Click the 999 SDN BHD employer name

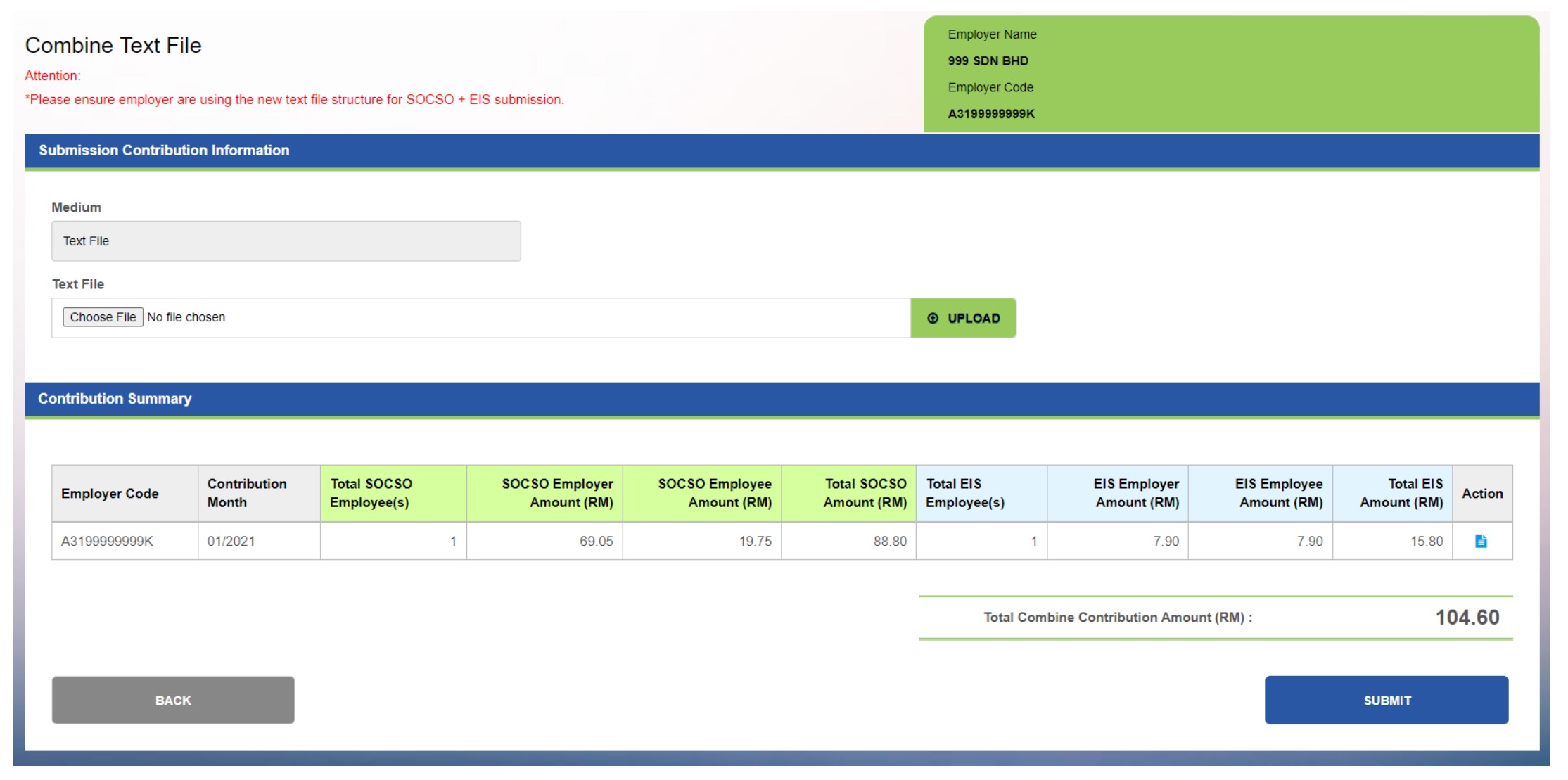tap(988, 61)
